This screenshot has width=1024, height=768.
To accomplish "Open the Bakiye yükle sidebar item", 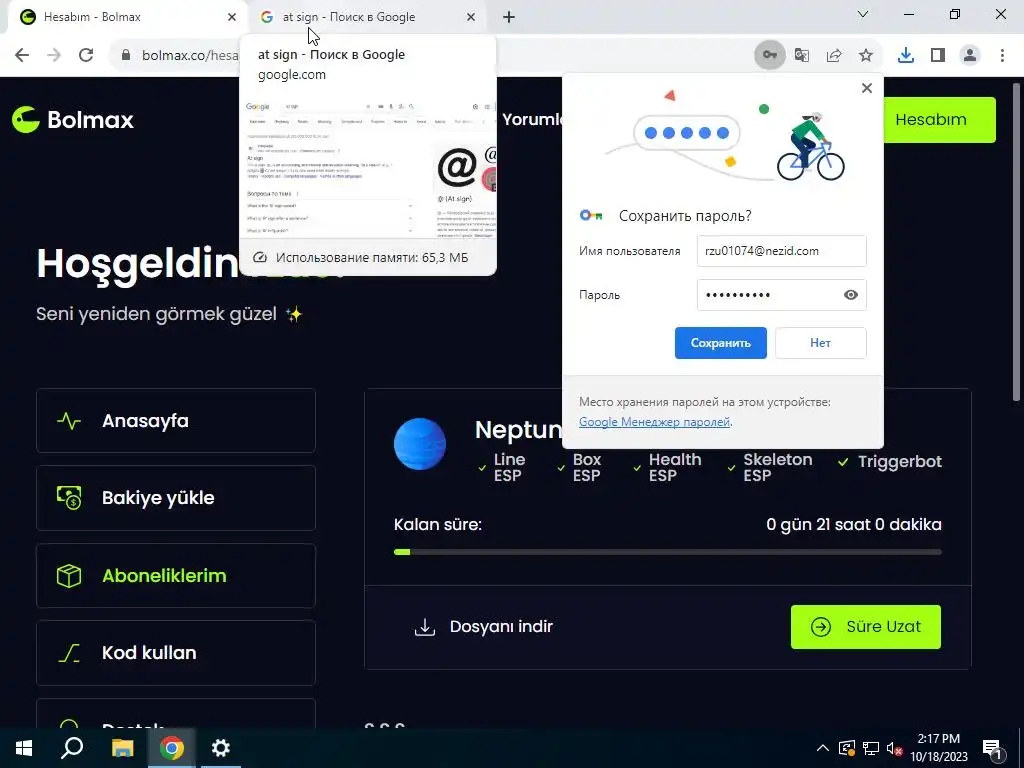I will (176, 498).
